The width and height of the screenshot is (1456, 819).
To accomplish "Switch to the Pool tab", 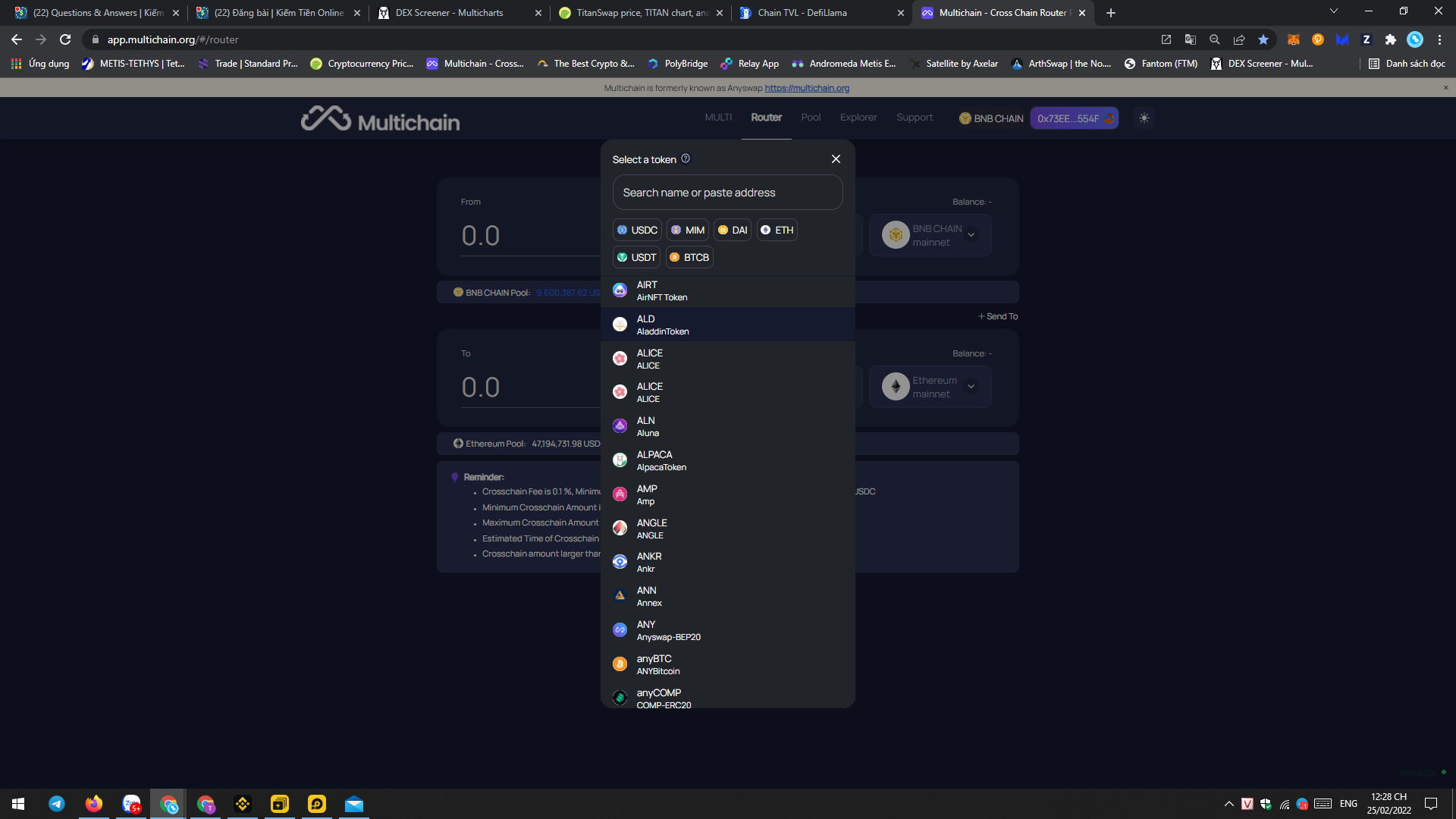I will (811, 118).
